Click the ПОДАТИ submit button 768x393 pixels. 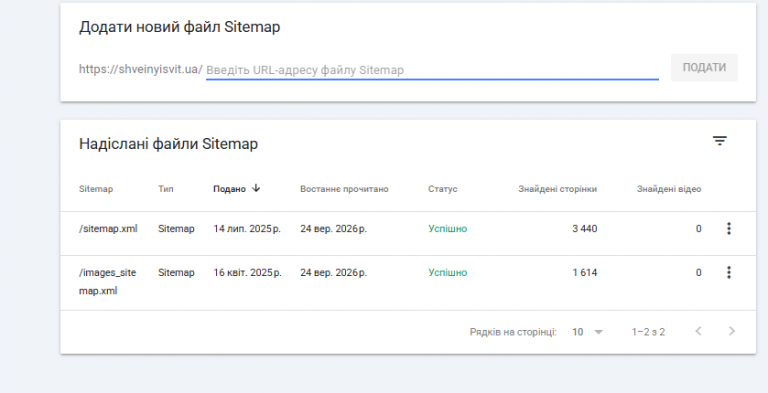704,68
